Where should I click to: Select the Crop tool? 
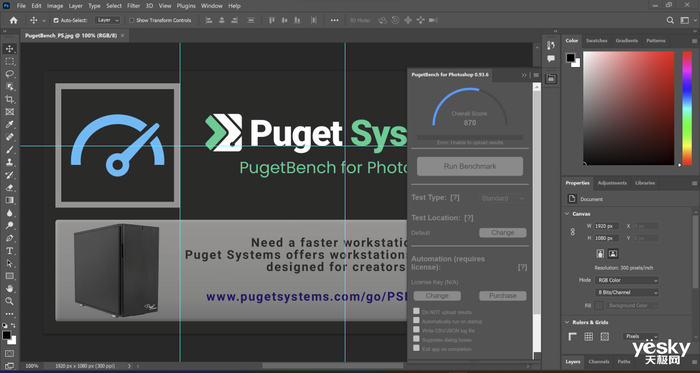[9, 99]
